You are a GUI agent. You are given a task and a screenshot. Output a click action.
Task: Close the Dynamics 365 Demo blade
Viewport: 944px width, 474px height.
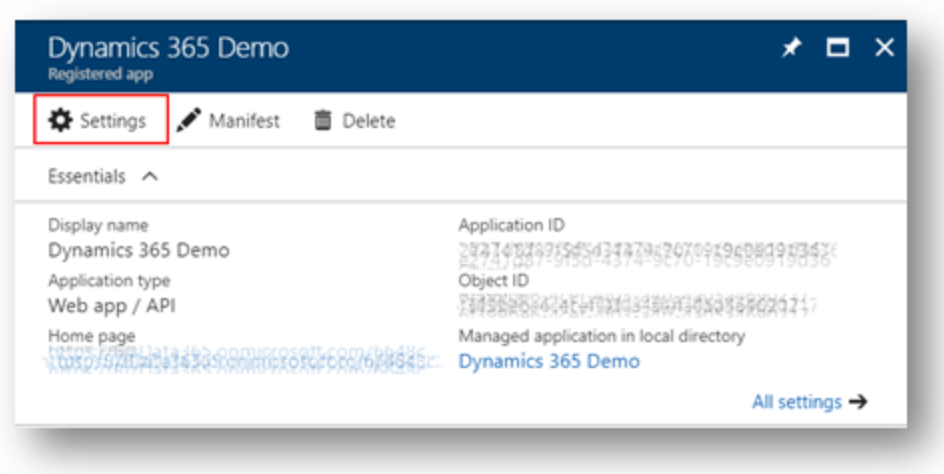[884, 48]
